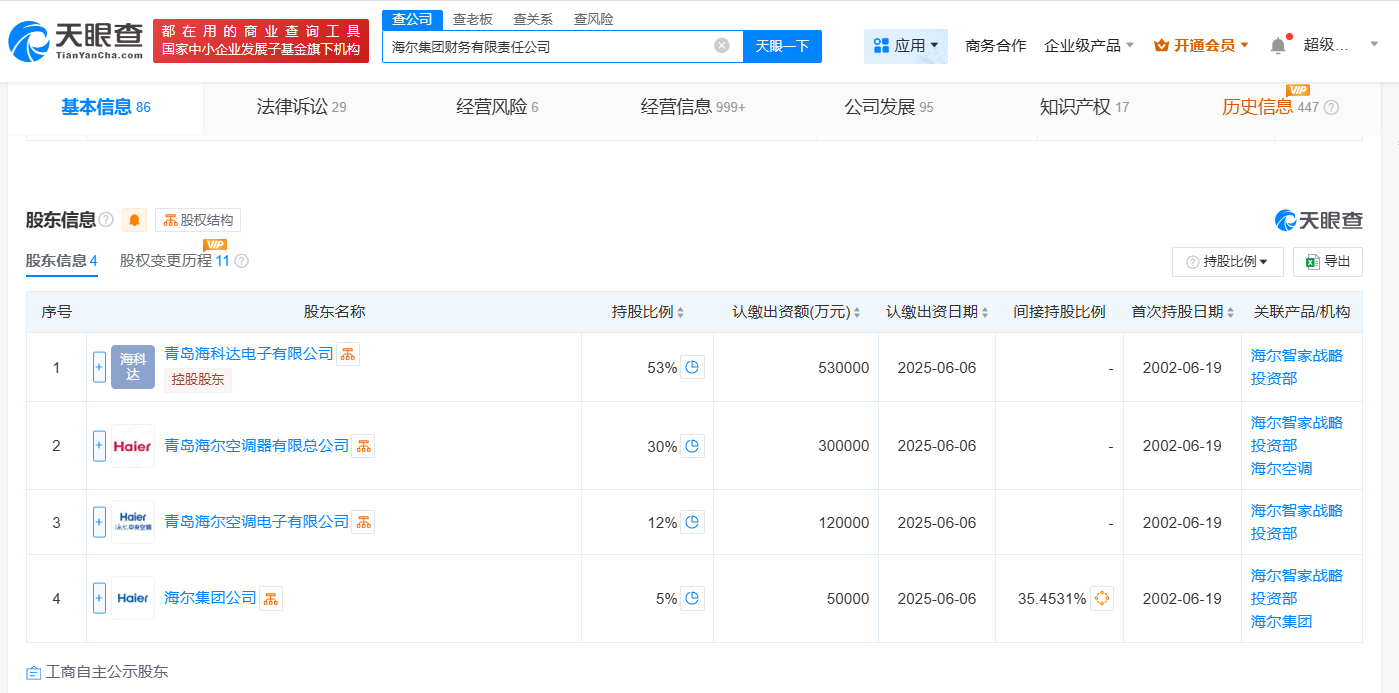
Task: Export shareholder list with 导出 button
Action: click(x=1328, y=261)
